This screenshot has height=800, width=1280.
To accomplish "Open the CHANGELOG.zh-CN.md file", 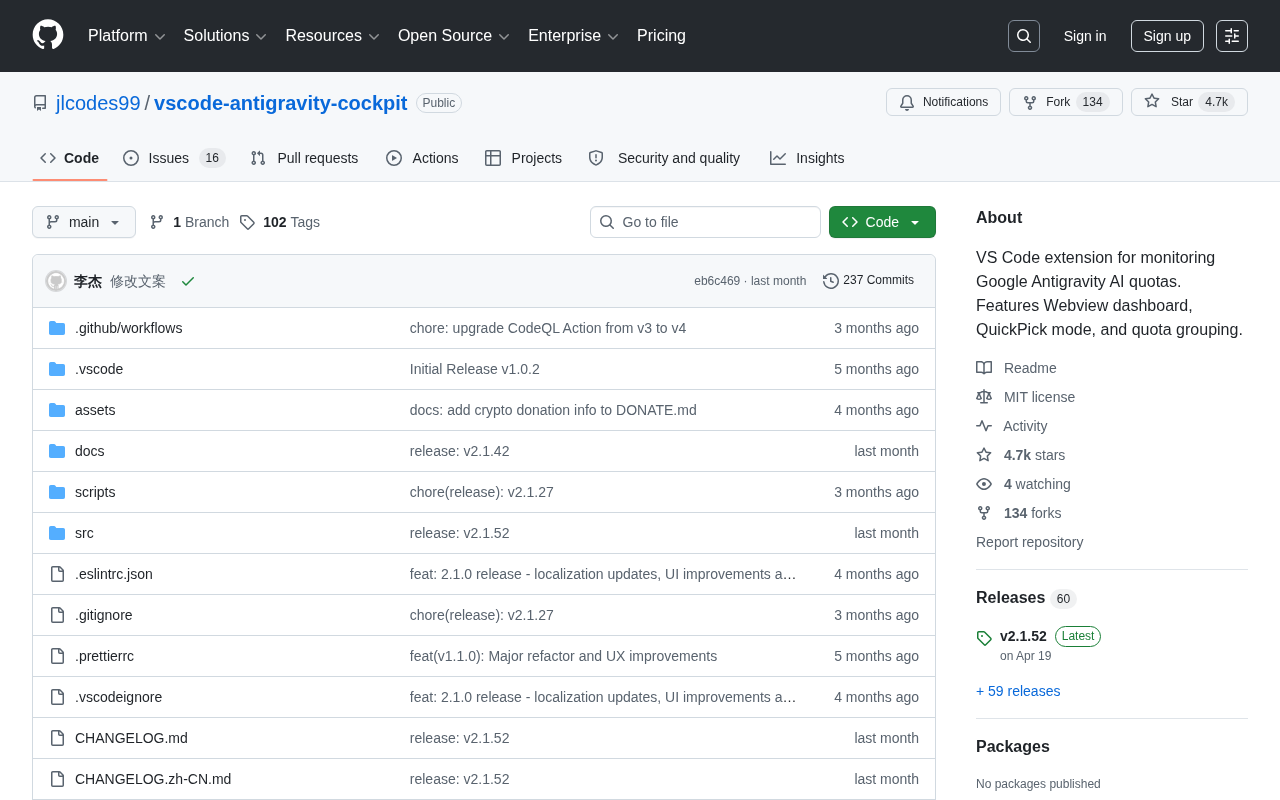I will 153,779.
